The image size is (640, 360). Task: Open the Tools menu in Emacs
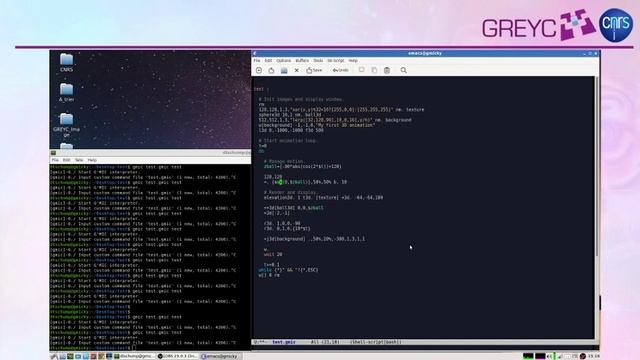pyautogui.click(x=318, y=60)
